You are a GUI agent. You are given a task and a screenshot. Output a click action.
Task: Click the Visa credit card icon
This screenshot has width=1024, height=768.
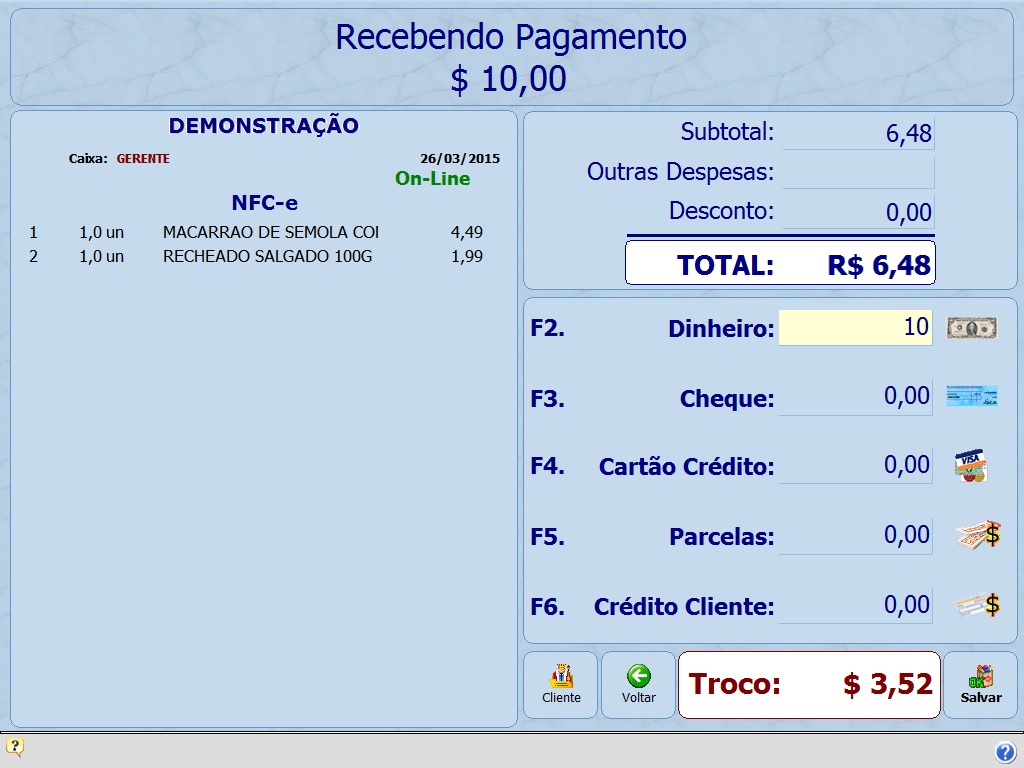click(x=971, y=465)
